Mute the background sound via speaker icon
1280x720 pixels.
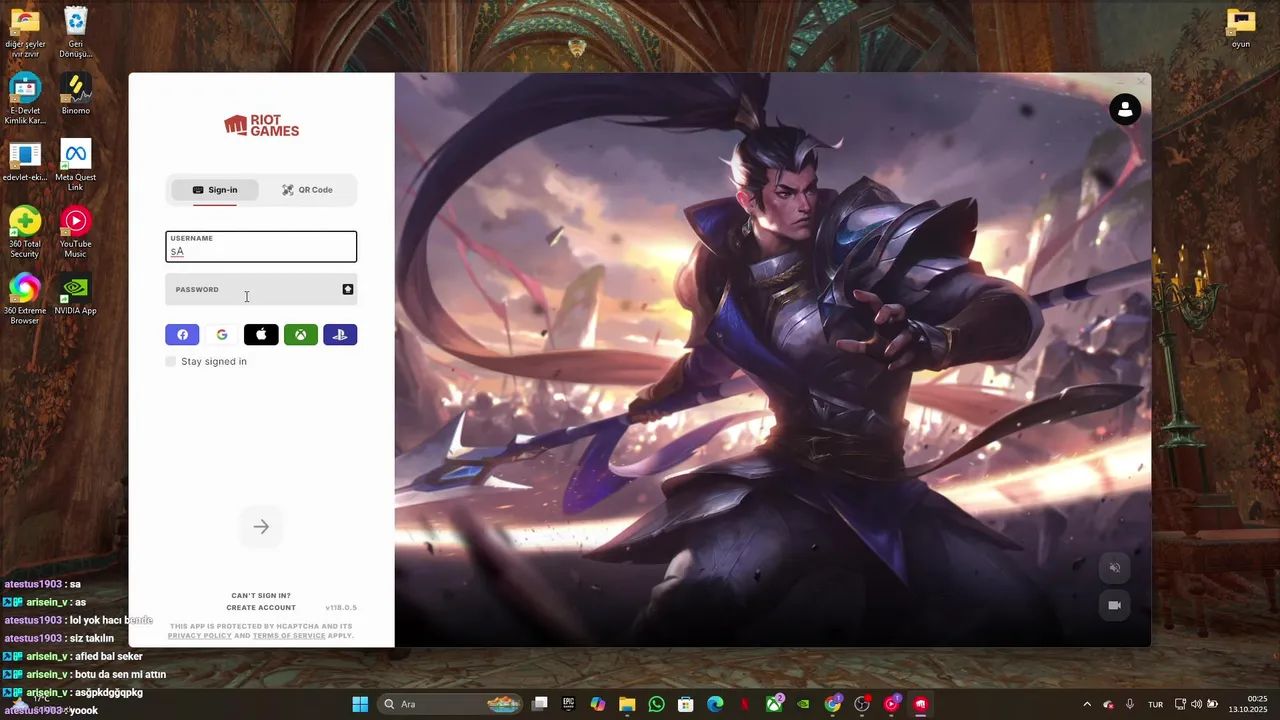tap(1114, 568)
